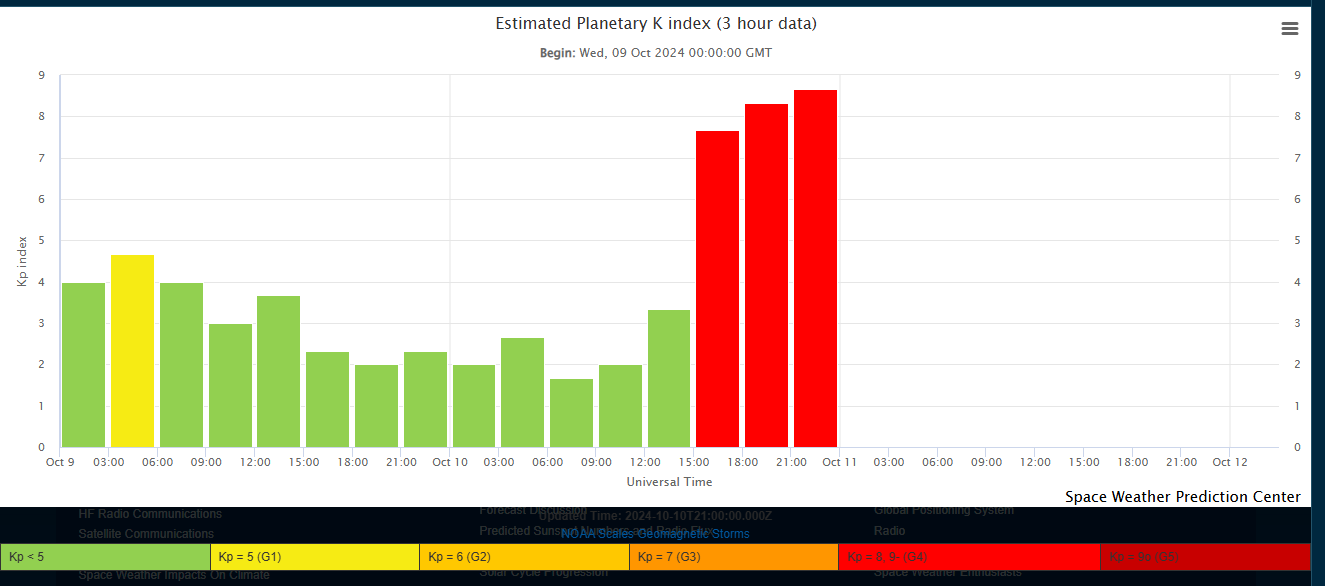The width and height of the screenshot is (1325, 586).
Task: Click the tallest red bar at 21:00
Action: click(815, 268)
